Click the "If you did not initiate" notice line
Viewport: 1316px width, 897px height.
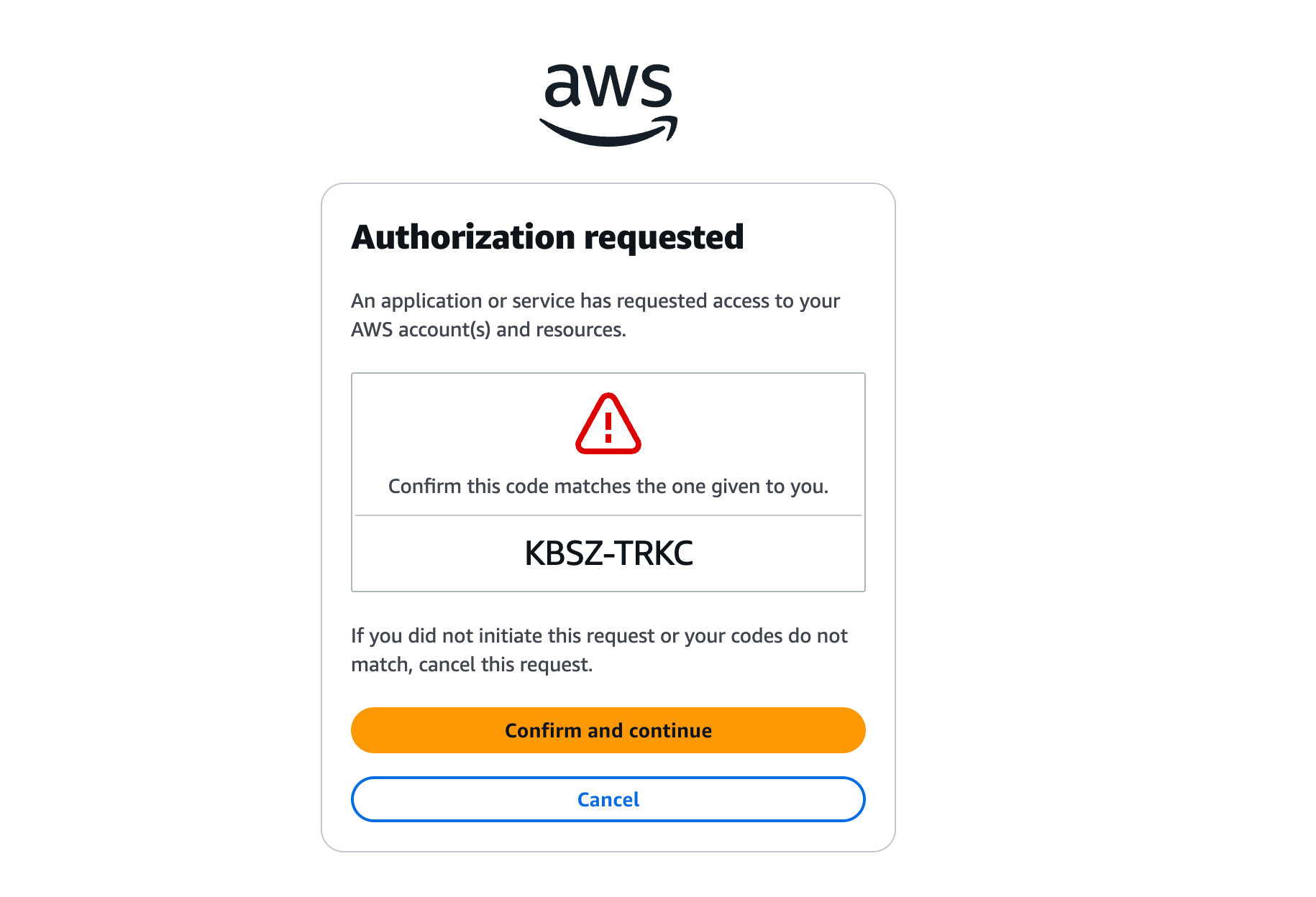click(599, 636)
